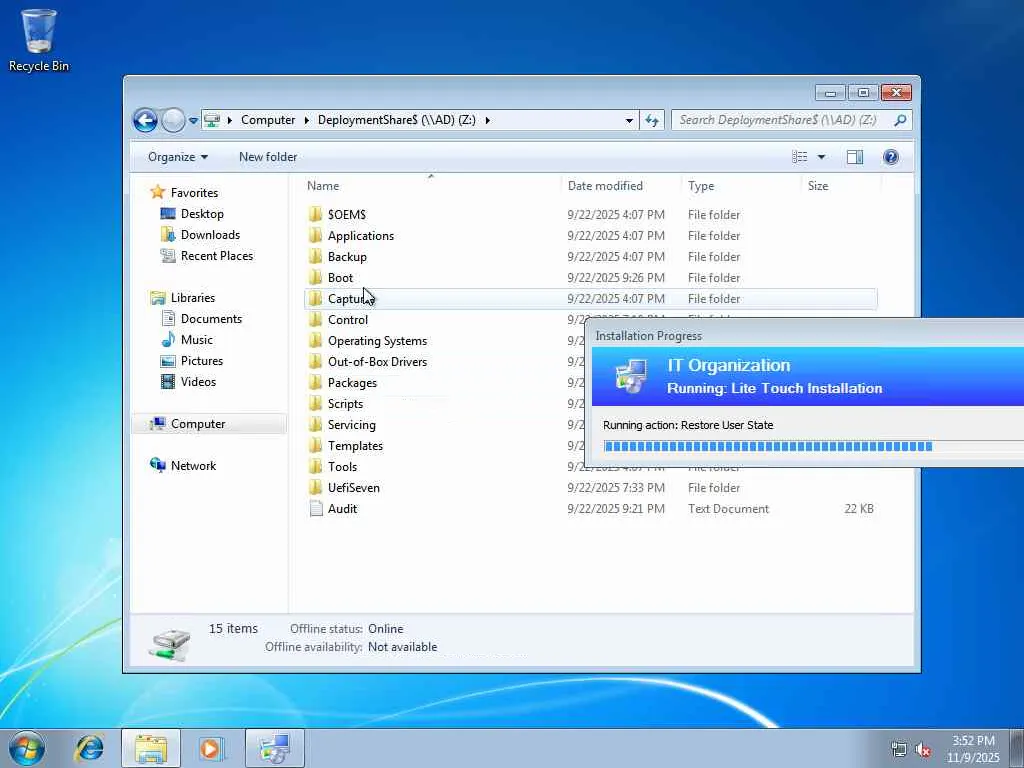Viewport: 1024px width, 768px height.
Task: Click the muted volume tray icon
Action: (923, 750)
